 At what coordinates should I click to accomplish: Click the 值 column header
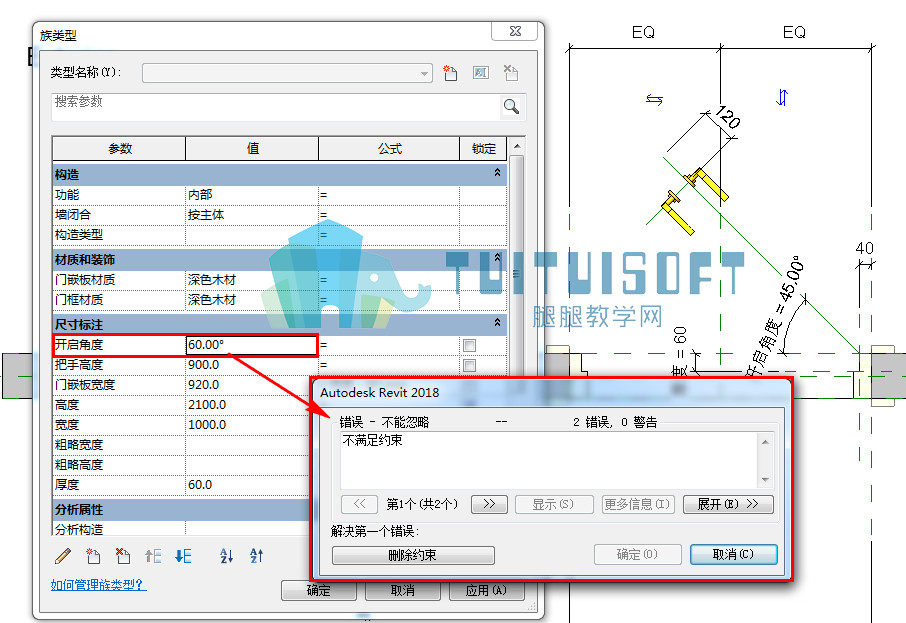252,149
